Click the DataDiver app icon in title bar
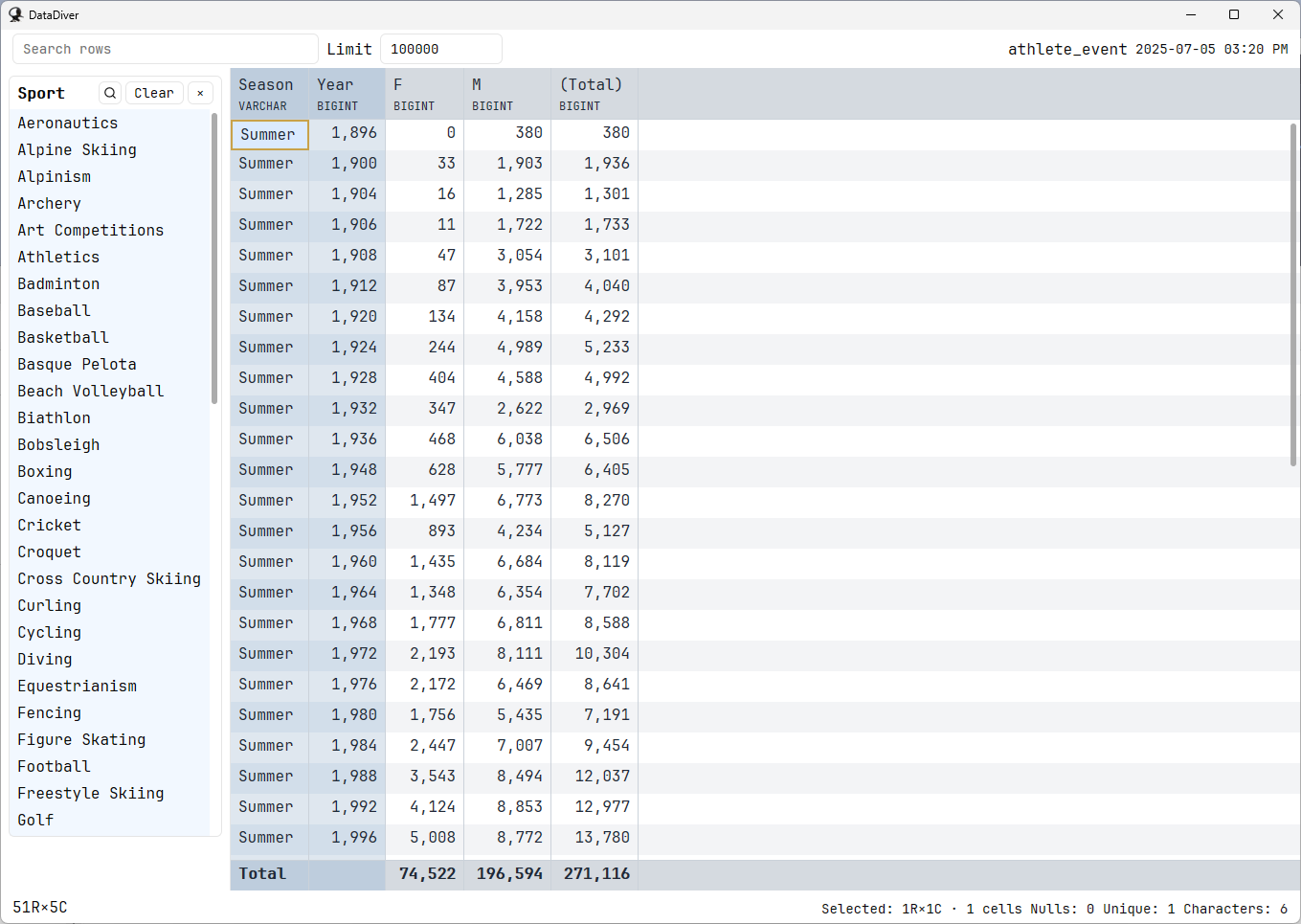This screenshot has width=1301, height=924. click(x=15, y=14)
